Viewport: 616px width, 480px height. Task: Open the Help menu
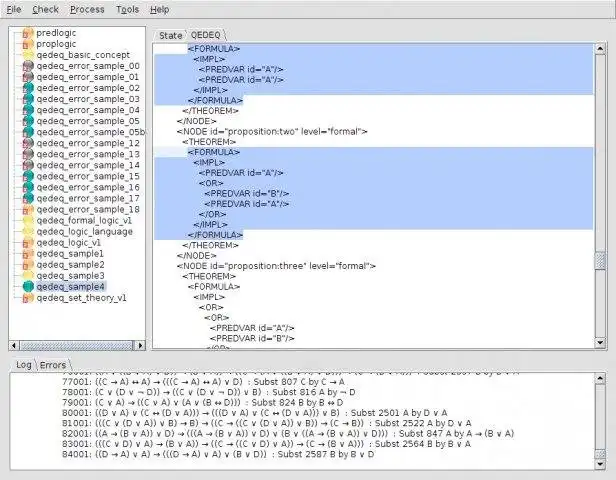[x=160, y=9]
